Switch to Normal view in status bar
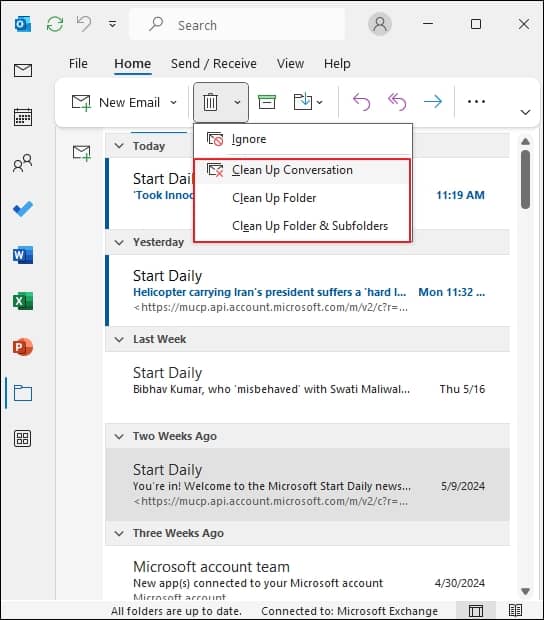 475,611
